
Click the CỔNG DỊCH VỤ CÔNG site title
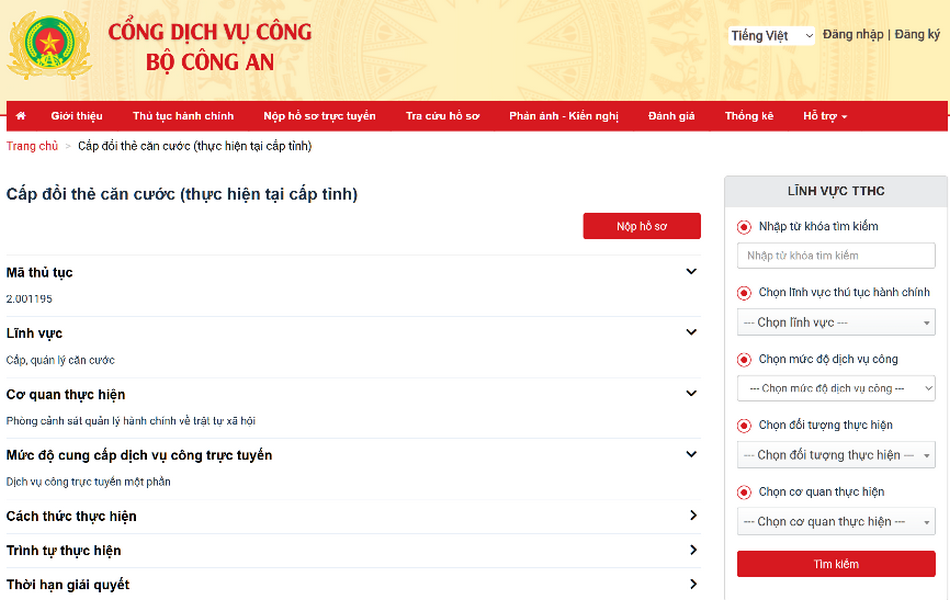210,32
